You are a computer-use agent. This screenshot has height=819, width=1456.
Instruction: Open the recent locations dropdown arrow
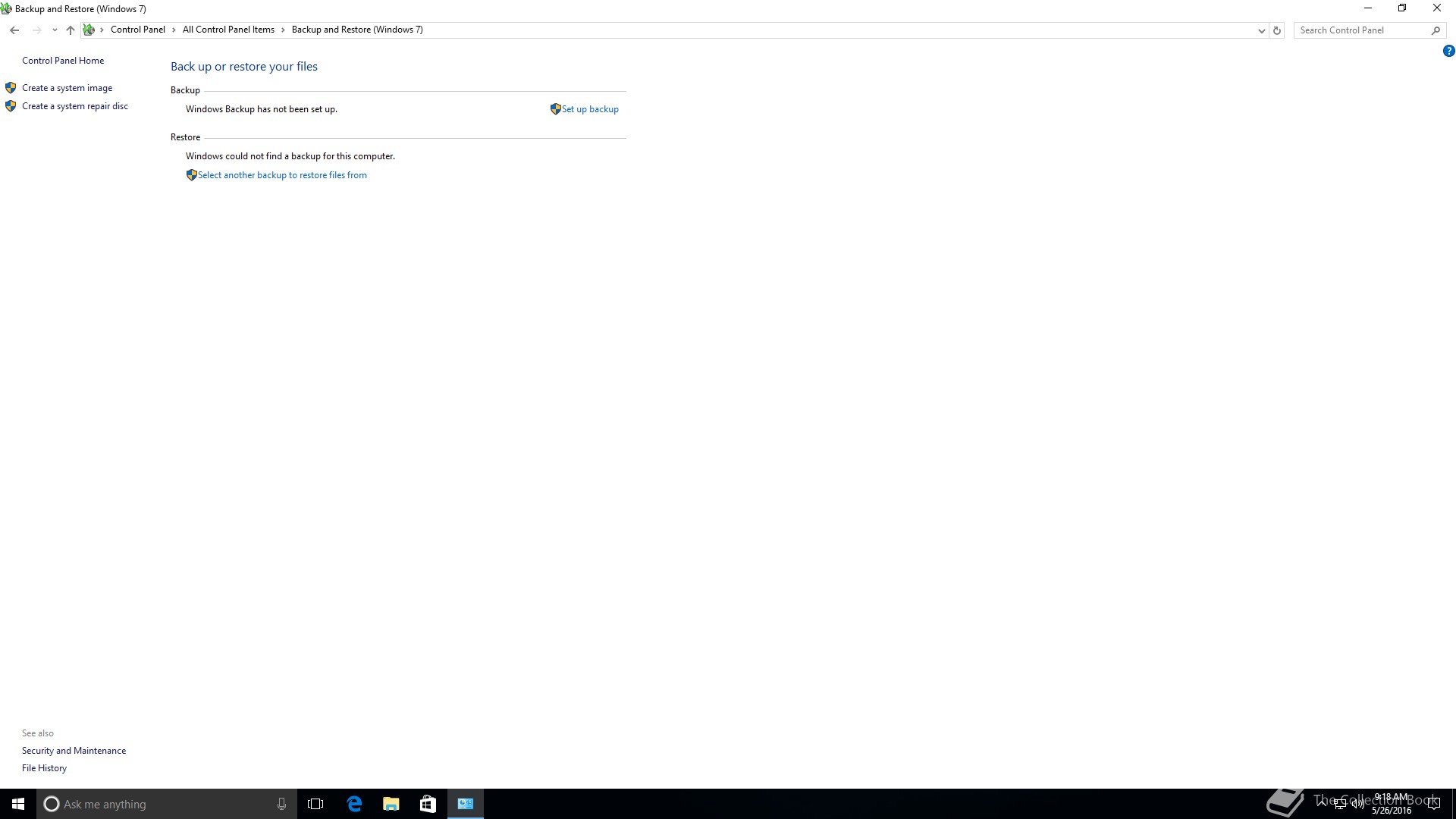55,30
